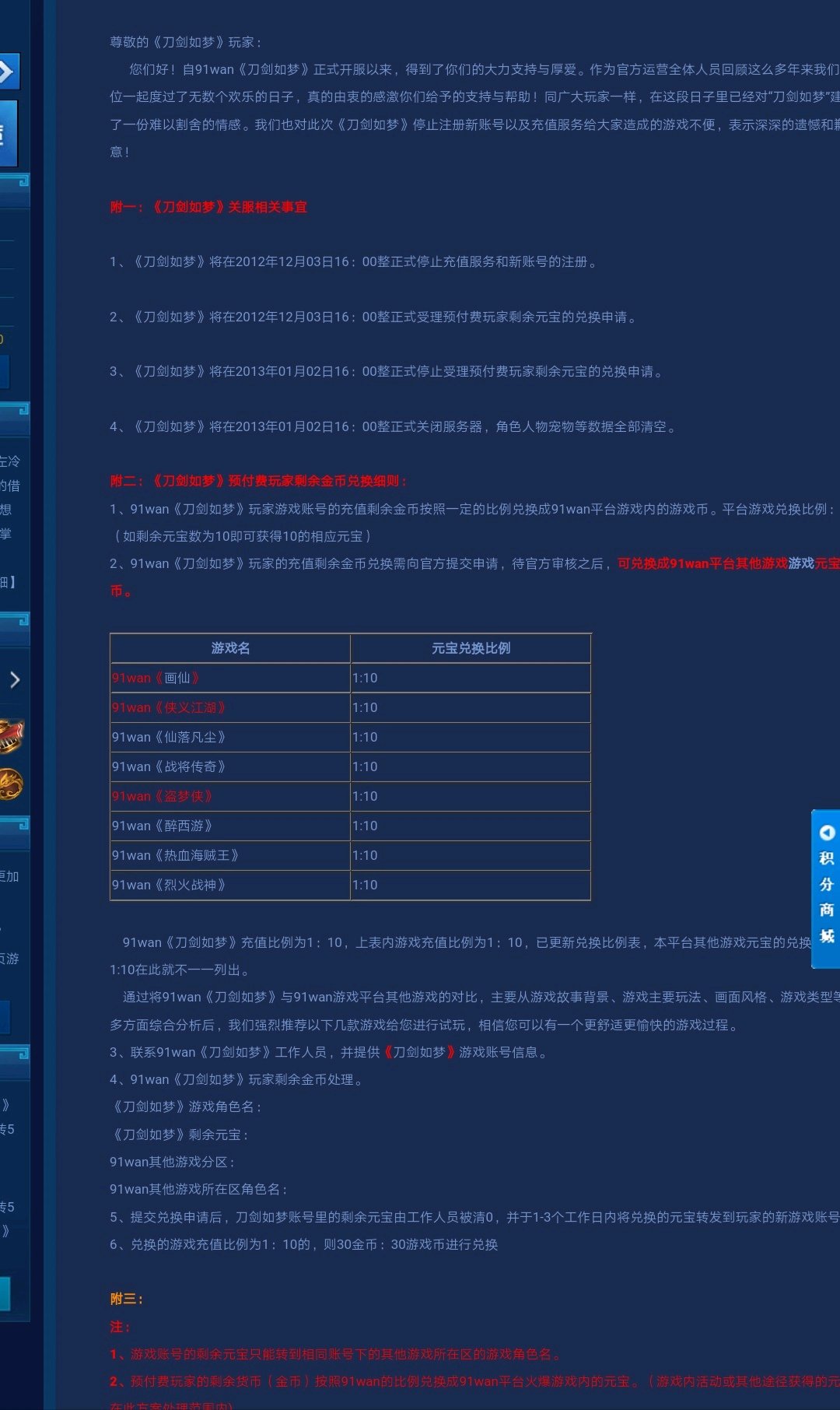The image size is (840, 1410).
Task: Collapse the 积分商城 floating panel arrow icon
Action: (x=827, y=833)
